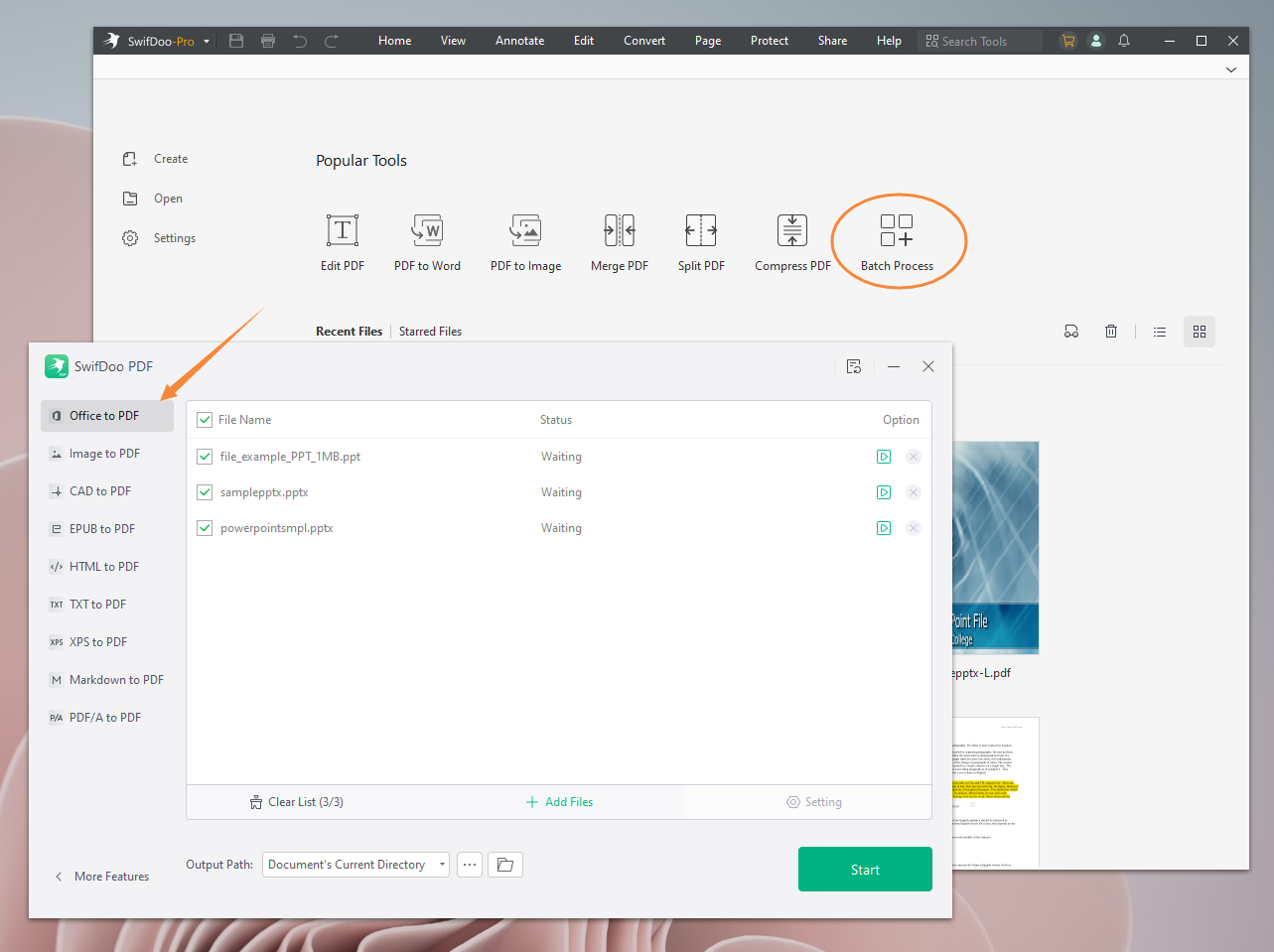Open the Annotate menu
Viewport: 1274px width, 952px height.
(x=519, y=41)
